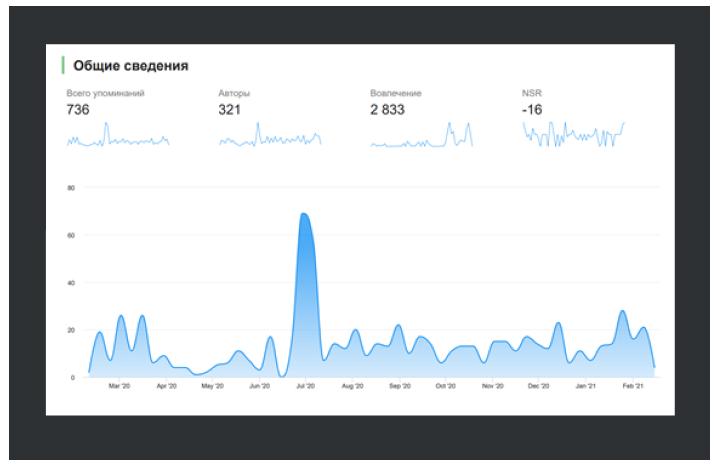
Task: Click the Mar '20 axis label
Action: coord(119,386)
